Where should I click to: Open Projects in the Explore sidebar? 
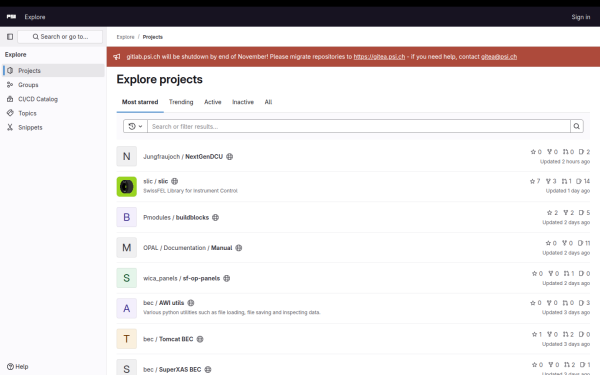[54, 70]
